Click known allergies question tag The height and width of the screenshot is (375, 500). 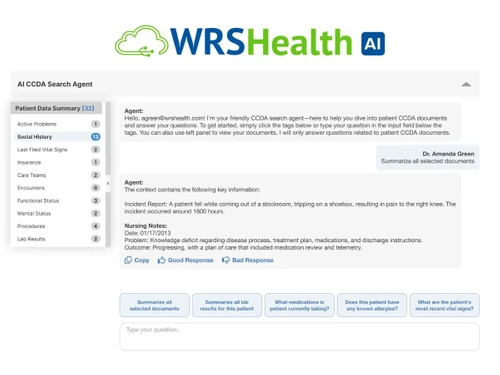click(x=372, y=305)
